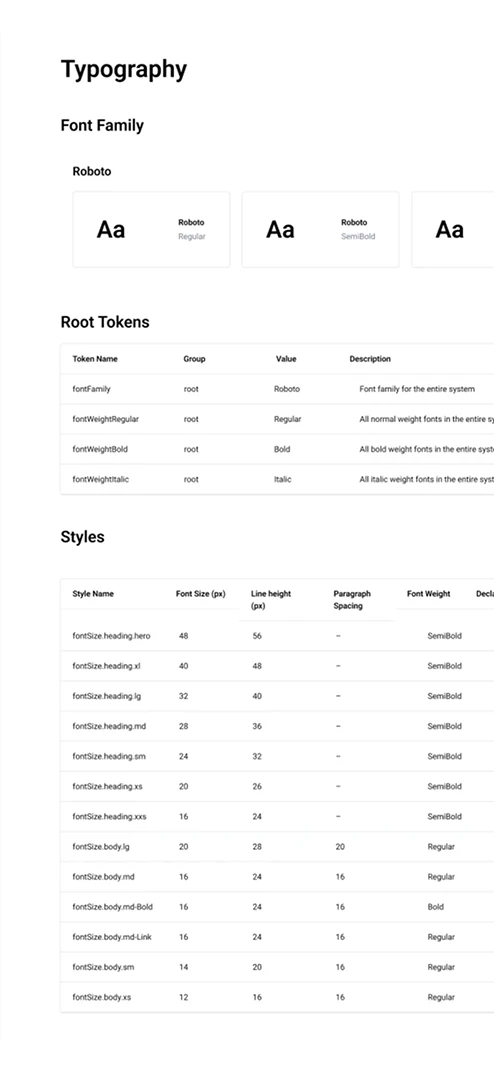Click the Value column header
The image size is (494, 1071).
[286, 359]
